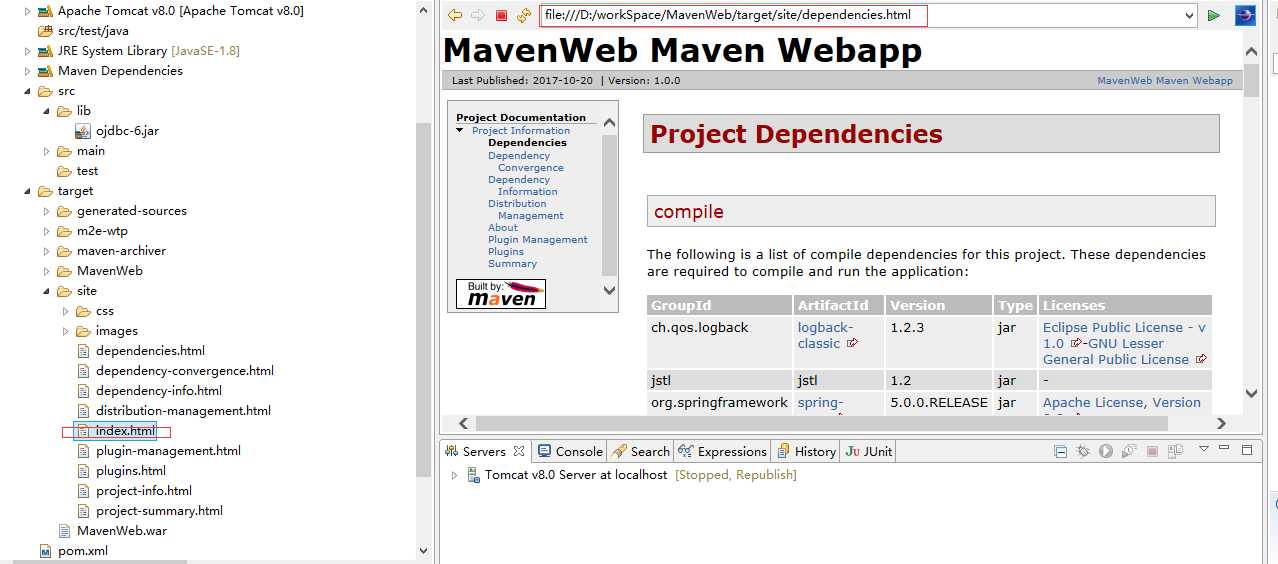Expand JRE System Library node
The height and width of the screenshot is (564, 1278).
click(28, 51)
